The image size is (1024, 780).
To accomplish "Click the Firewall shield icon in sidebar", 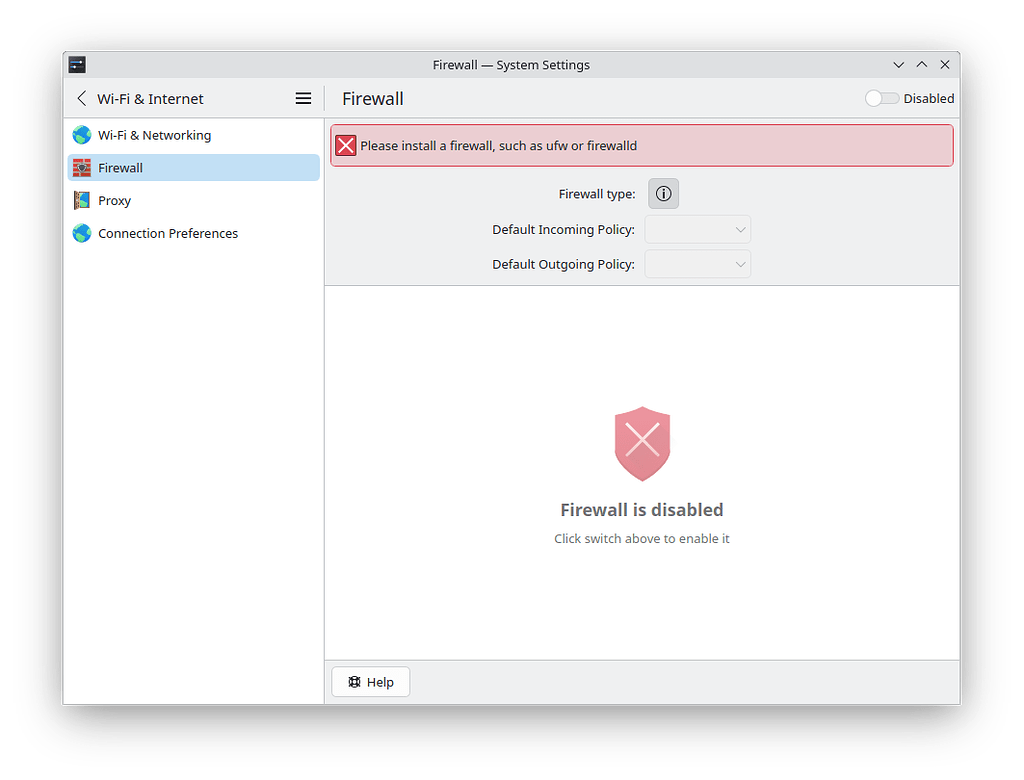I will tap(81, 167).
